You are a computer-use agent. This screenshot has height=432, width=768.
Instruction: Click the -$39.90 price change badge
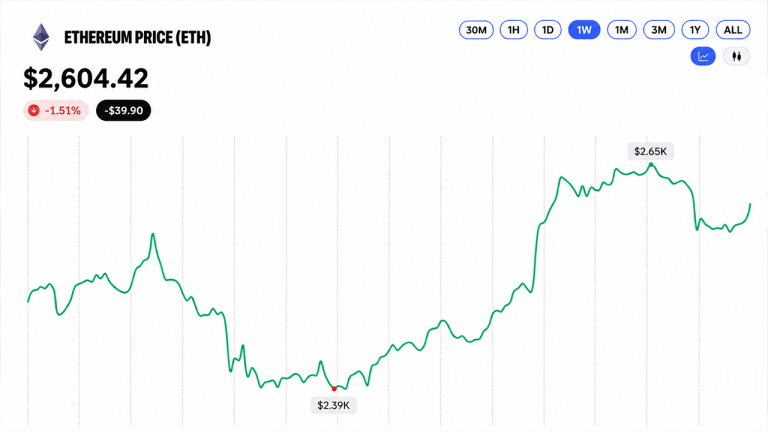[123, 110]
